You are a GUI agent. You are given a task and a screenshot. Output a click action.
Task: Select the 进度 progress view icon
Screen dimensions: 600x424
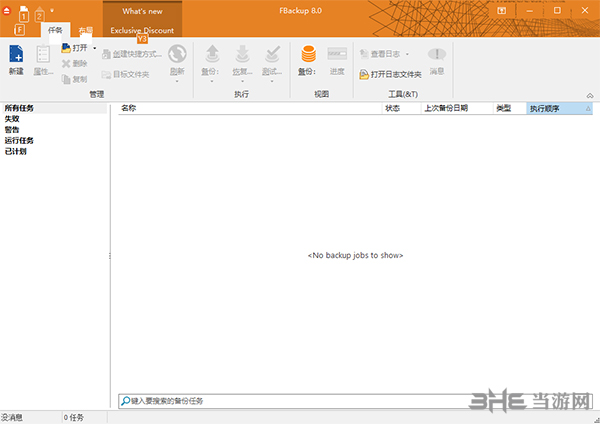point(337,54)
